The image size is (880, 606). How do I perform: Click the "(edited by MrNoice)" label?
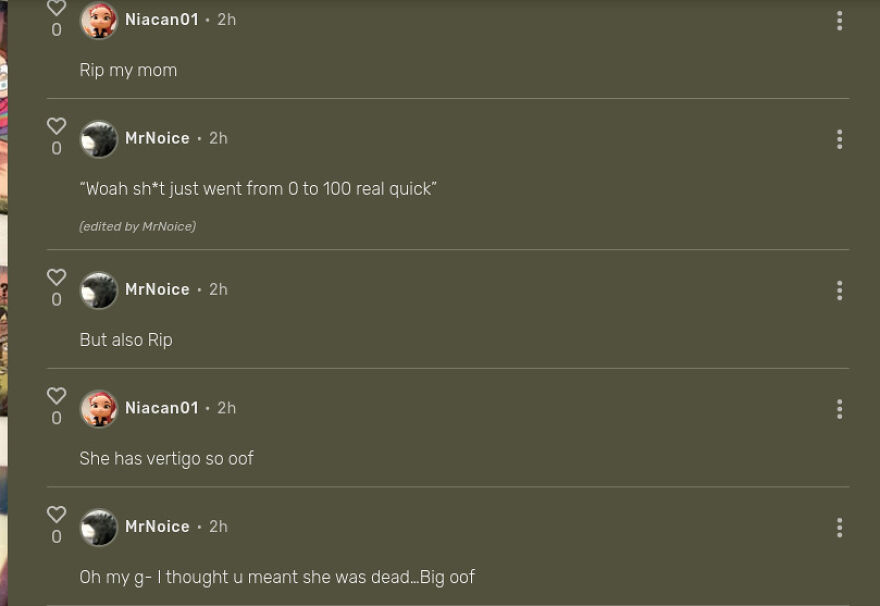137,226
